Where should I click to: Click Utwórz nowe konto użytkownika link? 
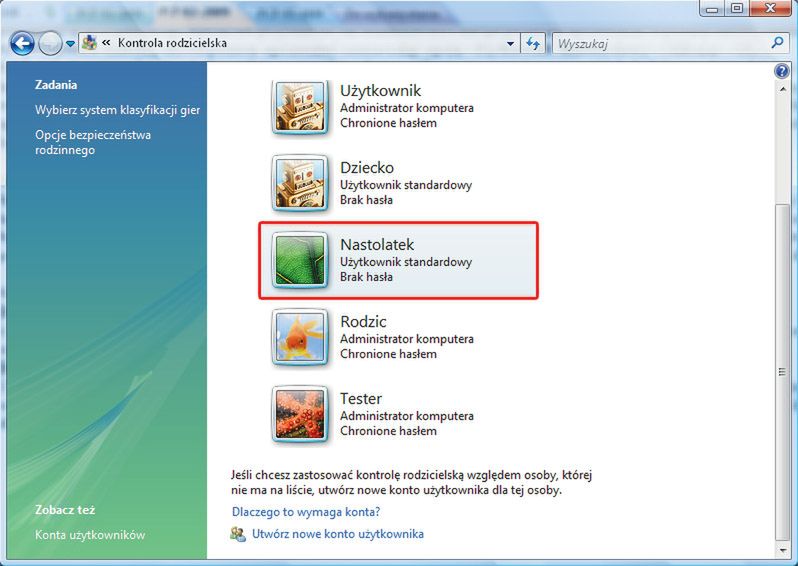tap(338, 534)
